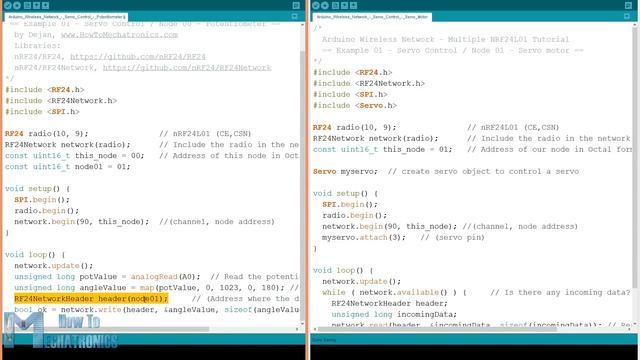640x360 pixels.
Task: Open github.com/nRF24/RF24 link
Action: pyautogui.click(x=138, y=57)
